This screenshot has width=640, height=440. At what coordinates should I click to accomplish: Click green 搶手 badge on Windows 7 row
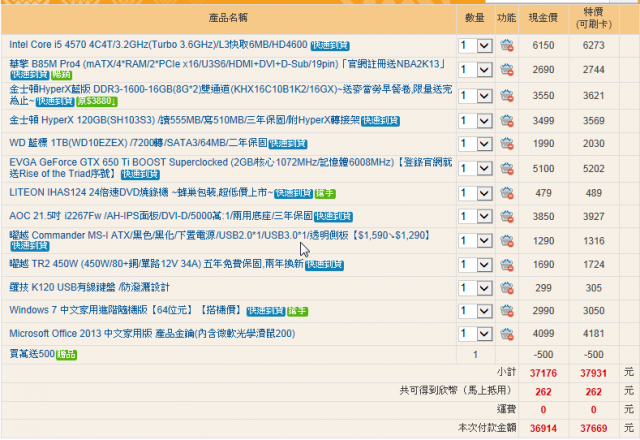[x=298, y=311]
